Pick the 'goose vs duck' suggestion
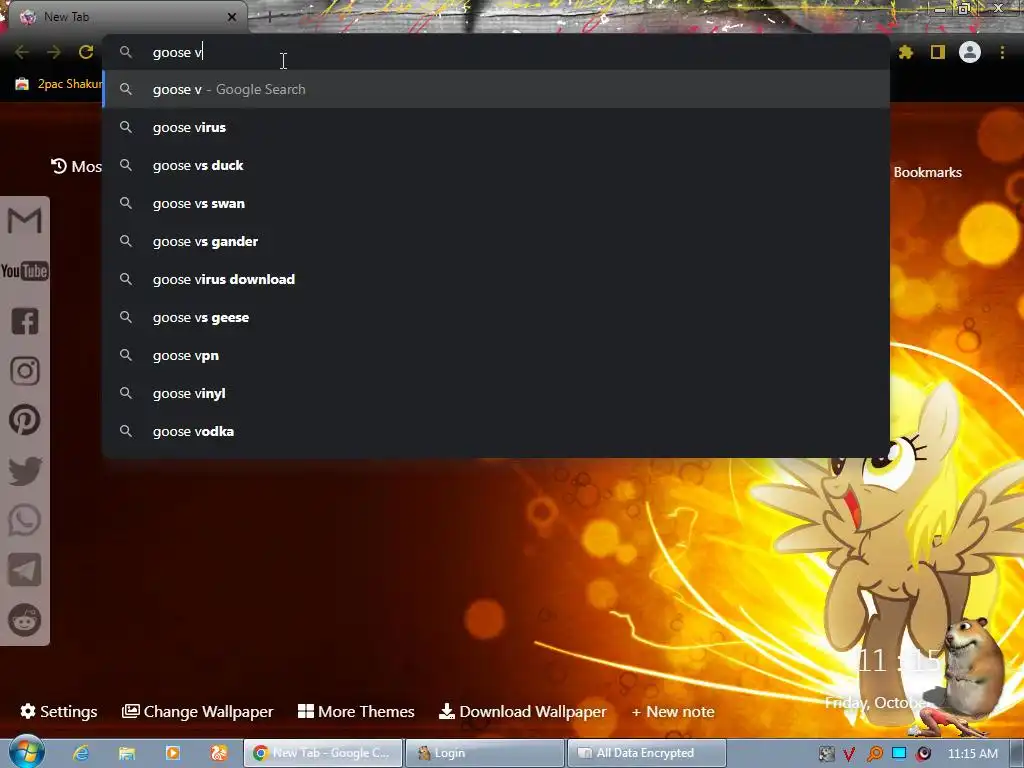 pos(496,165)
